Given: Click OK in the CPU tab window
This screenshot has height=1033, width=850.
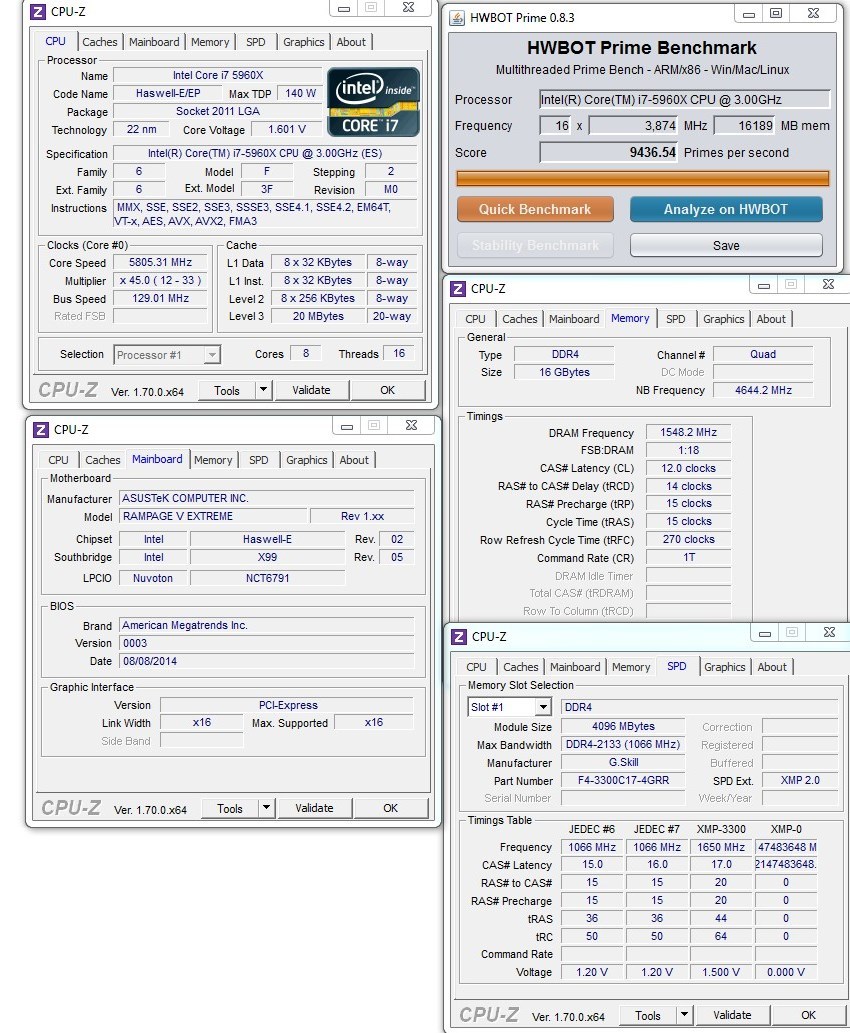Looking at the screenshot, I should point(387,390).
